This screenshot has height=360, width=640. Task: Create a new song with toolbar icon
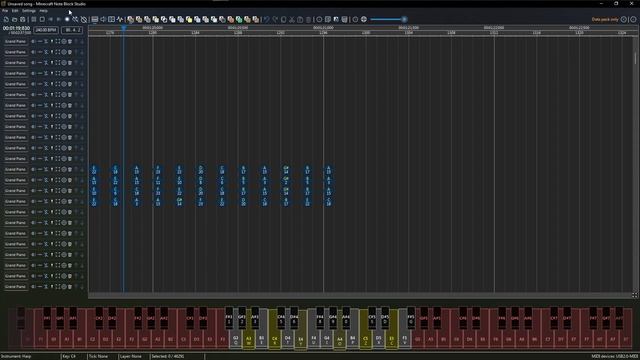6,19
